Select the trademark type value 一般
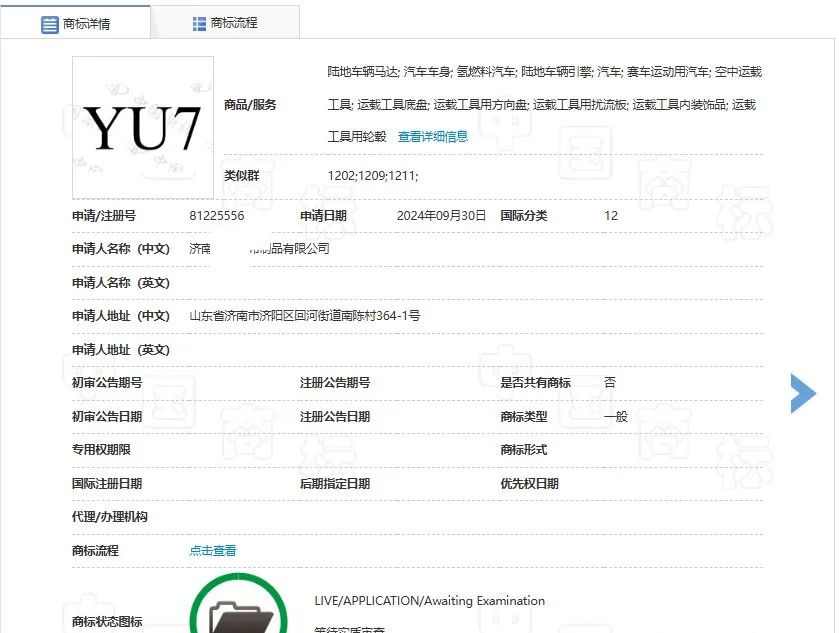 pyautogui.click(x=616, y=416)
